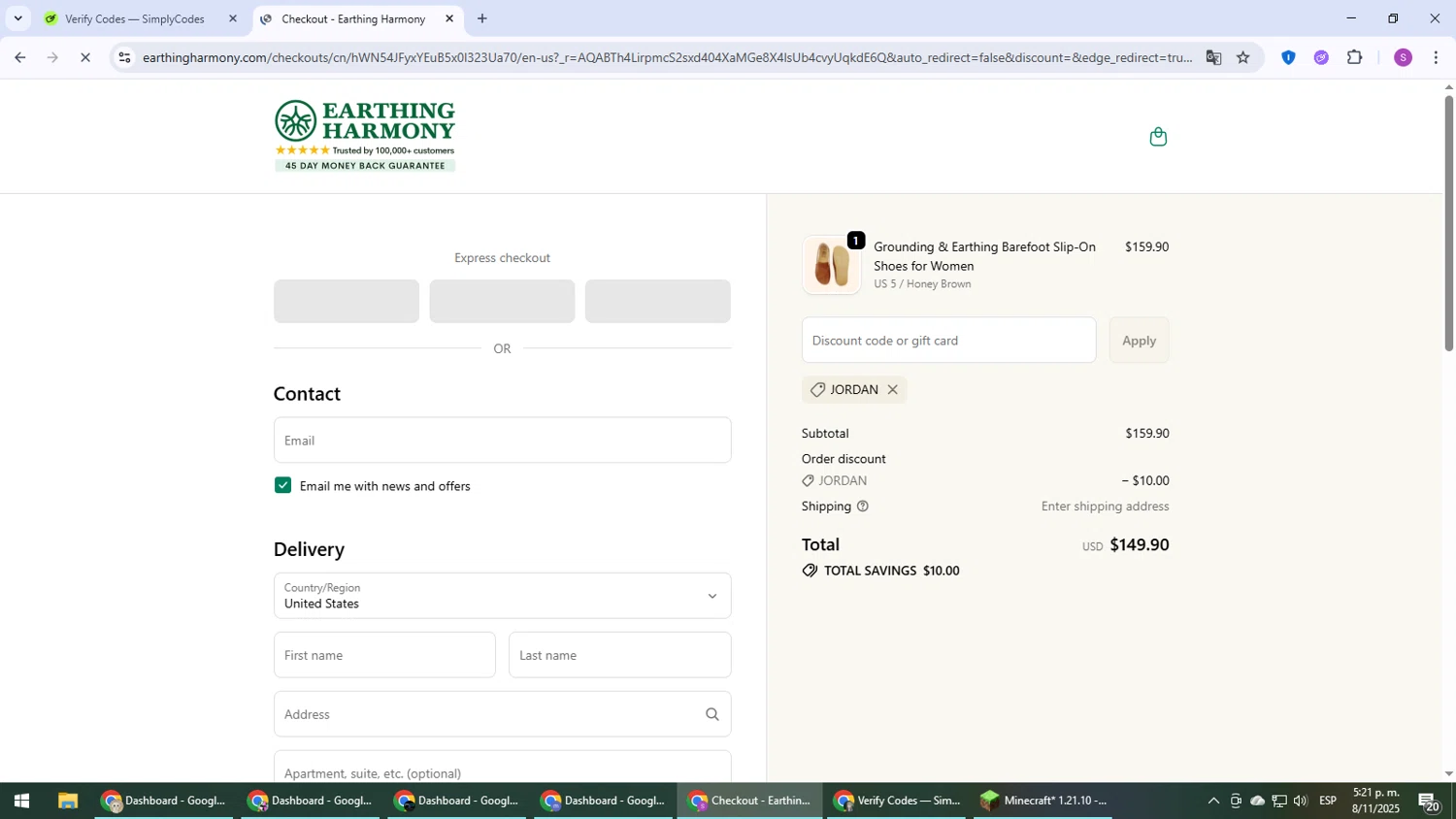Click the Last name field
The image size is (1456, 819).
(619, 655)
